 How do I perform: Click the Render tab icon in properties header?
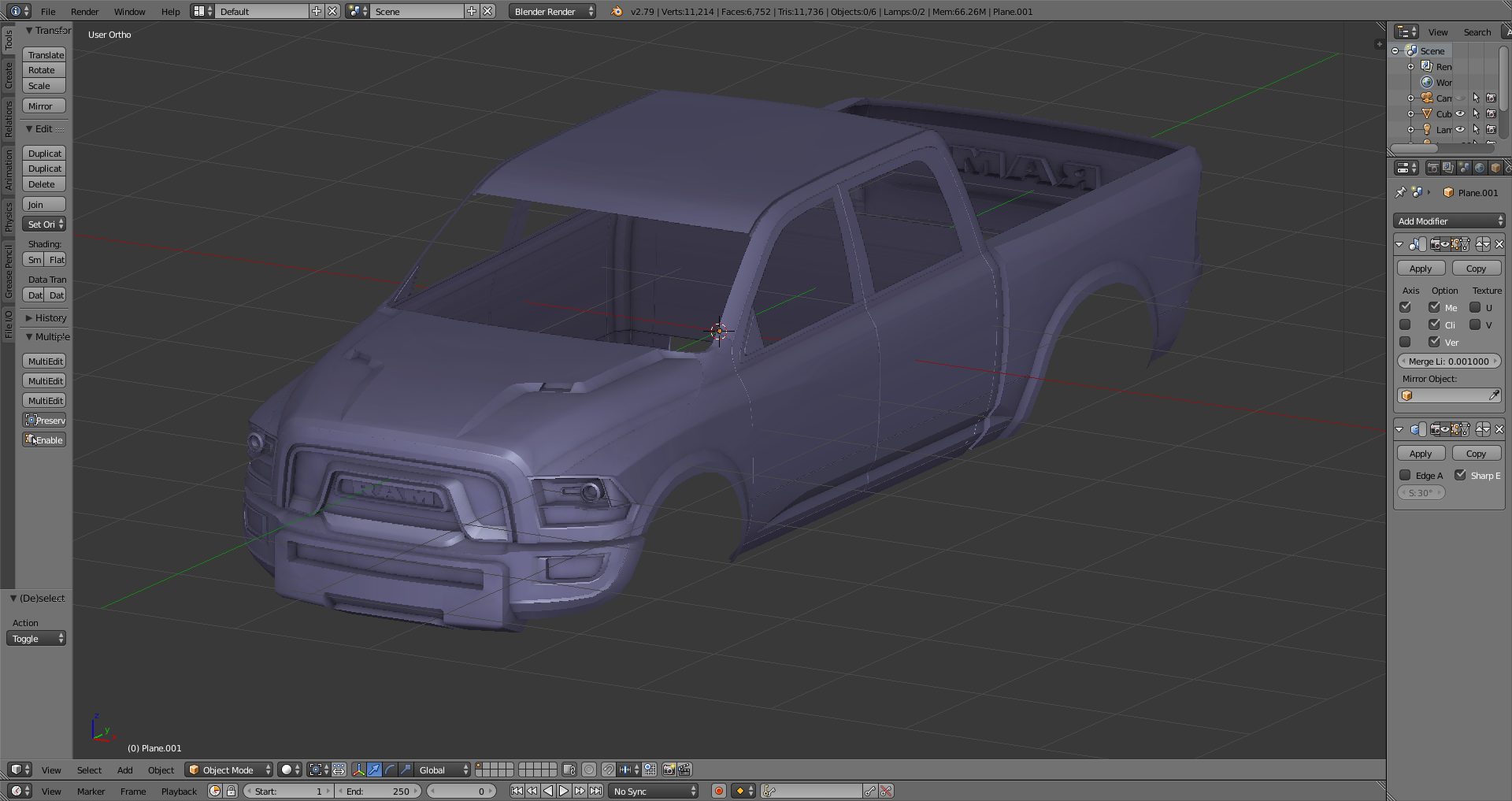point(1432,168)
